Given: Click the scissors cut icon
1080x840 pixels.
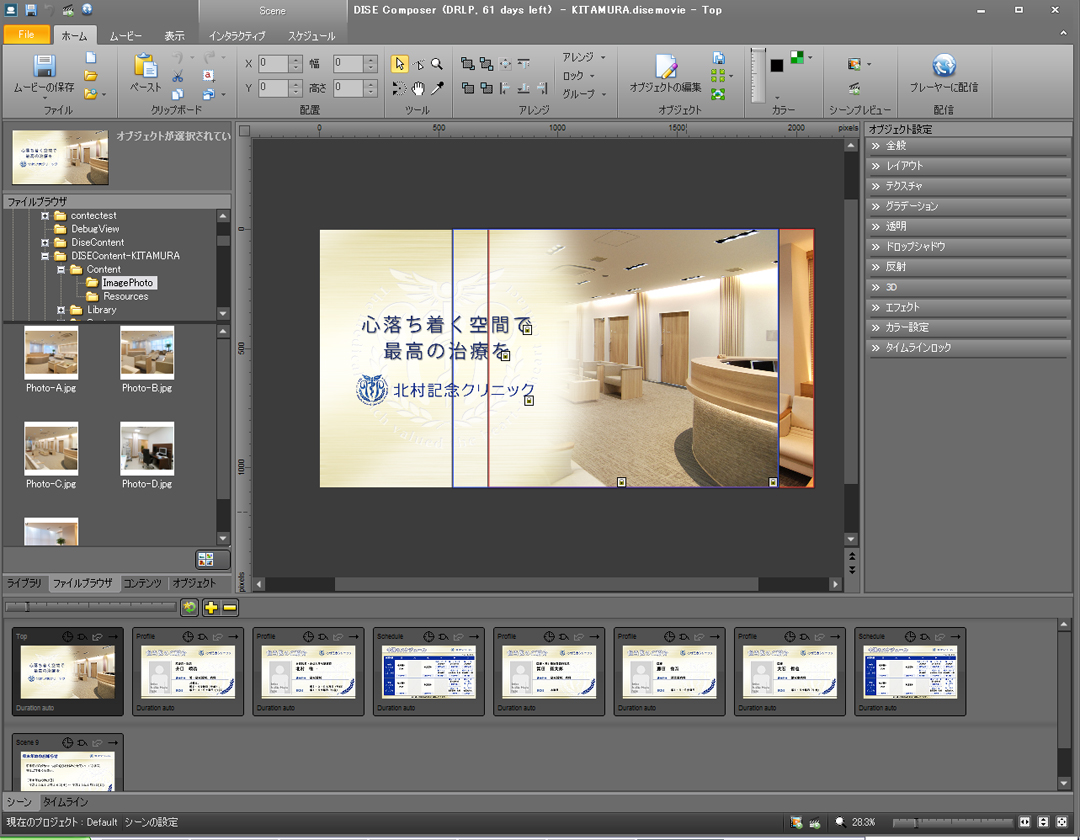Looking at the screenshot, I should (x=177, y=76).
